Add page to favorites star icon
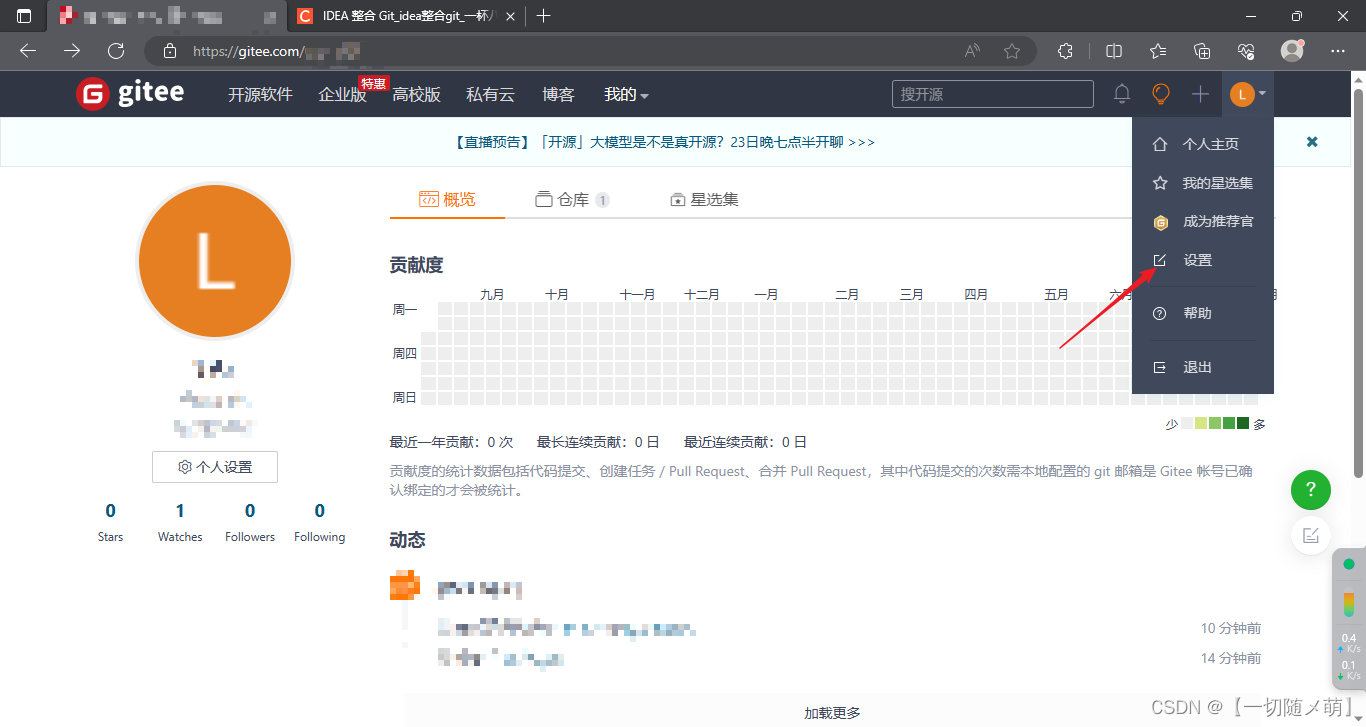This screenshot has height=727, width=1366. 1012,51
